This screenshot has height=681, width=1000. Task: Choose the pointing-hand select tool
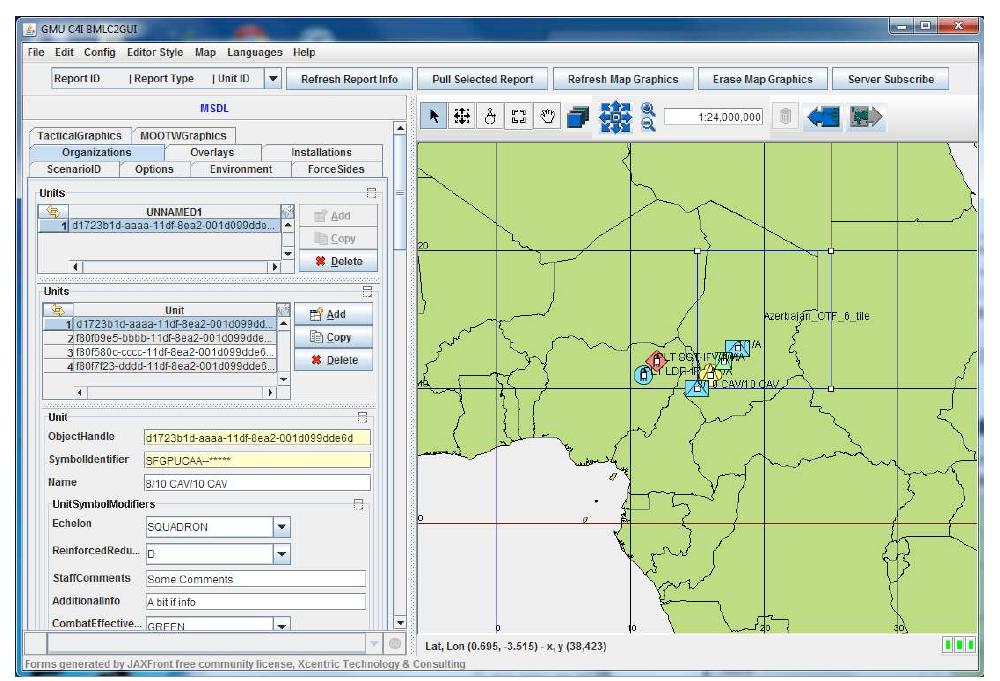pos(490,116)
